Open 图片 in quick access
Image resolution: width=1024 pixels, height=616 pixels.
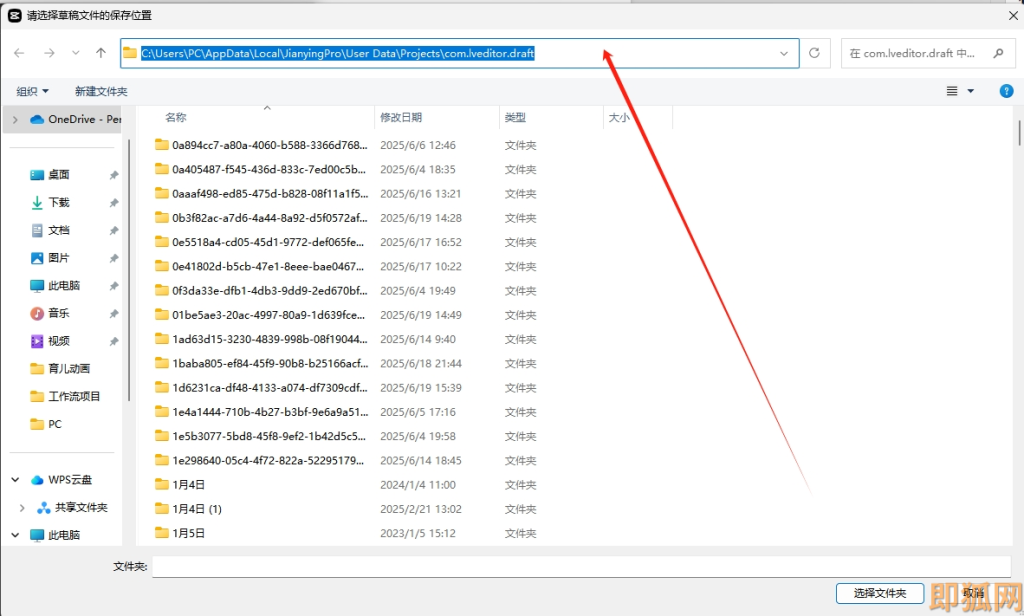(x=50, y=258)
